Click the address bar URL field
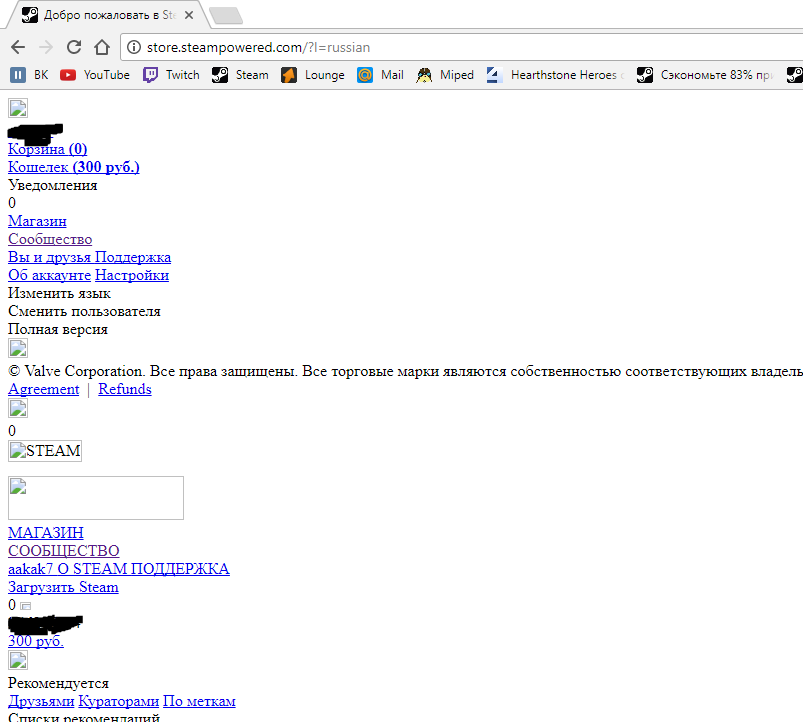 [x=461, y=47]
